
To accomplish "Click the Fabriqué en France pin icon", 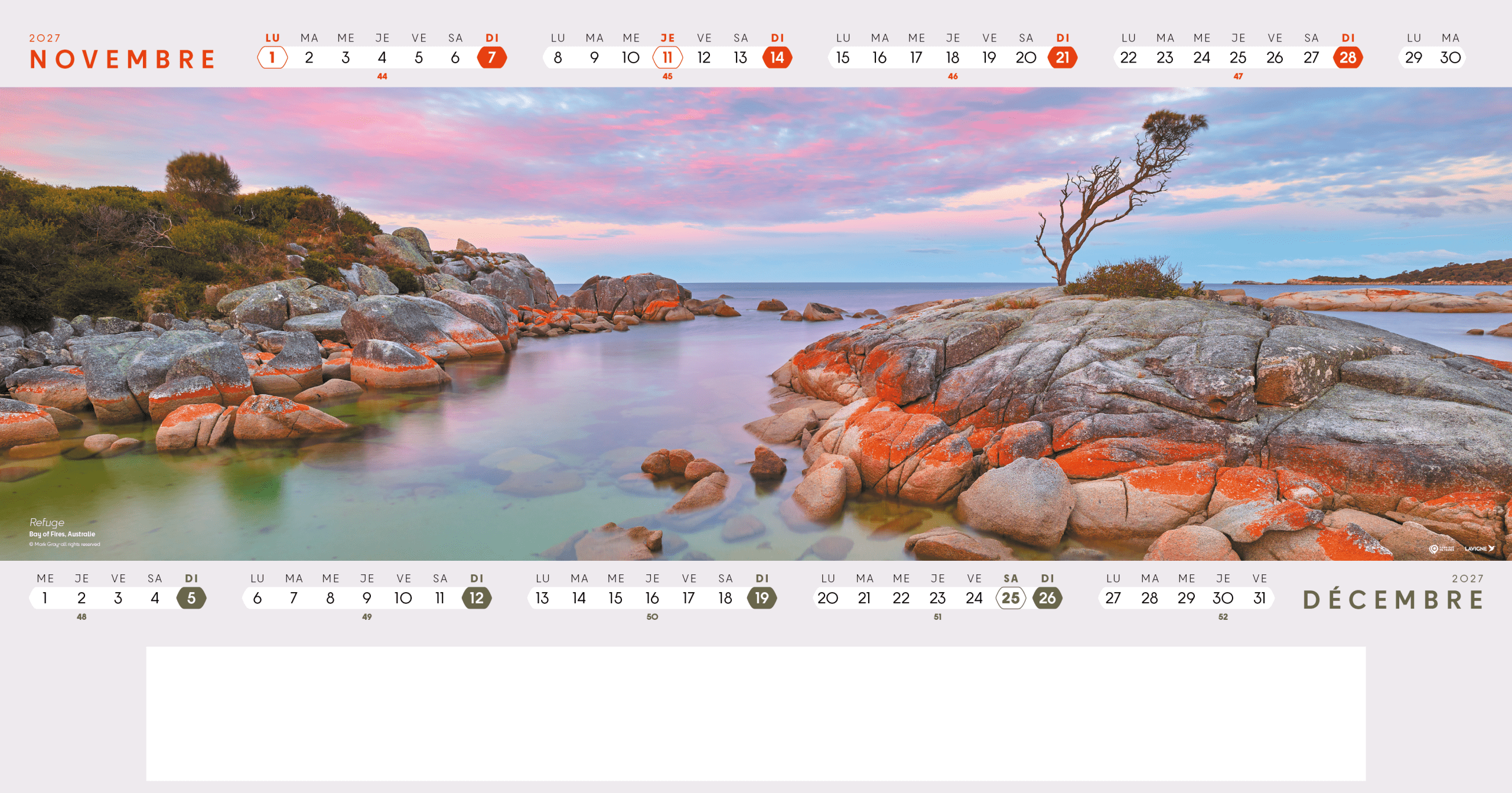I will click(x=1434, y=549).
